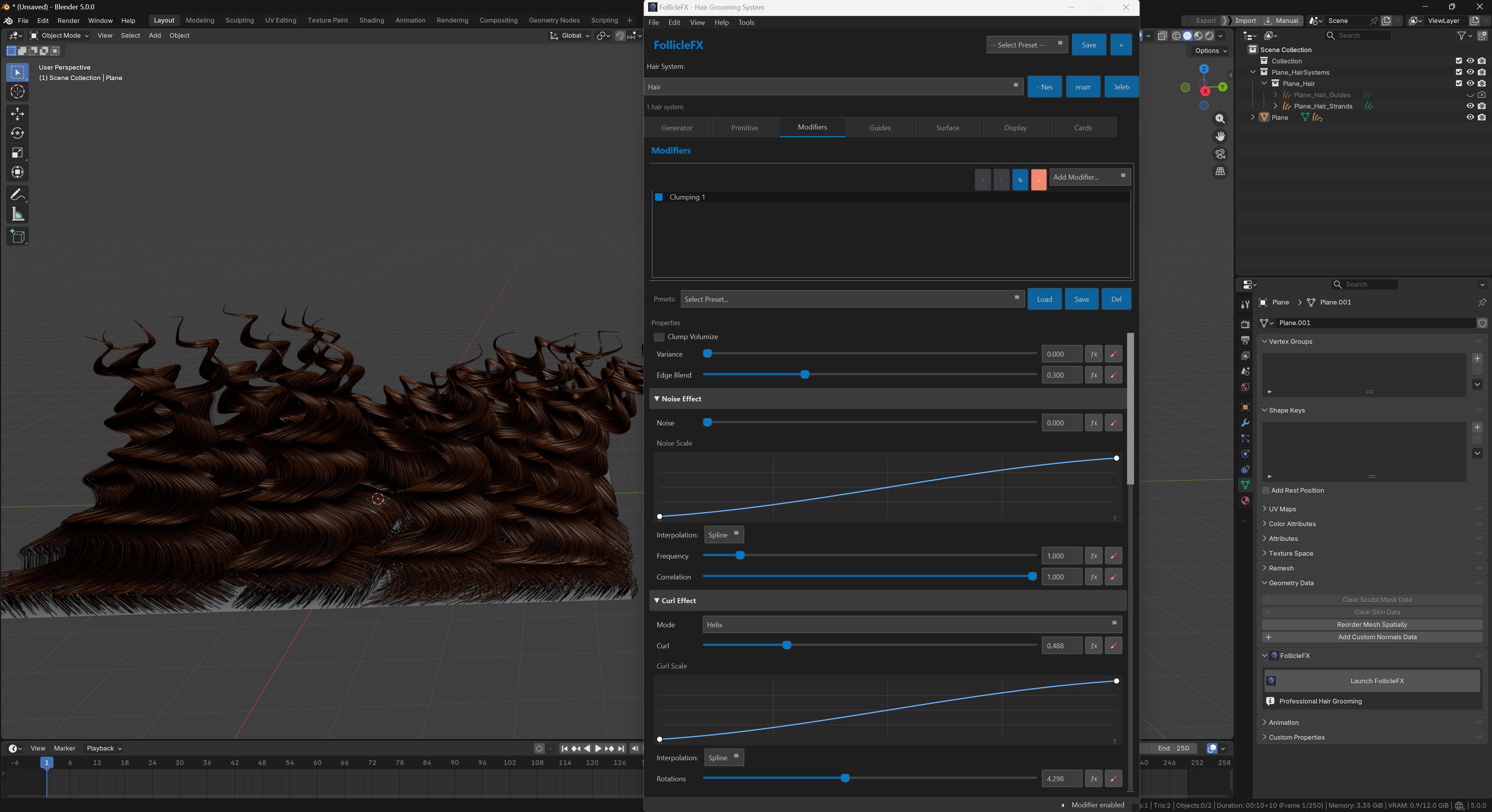Select the Measure tool

(x=18, y=213)
